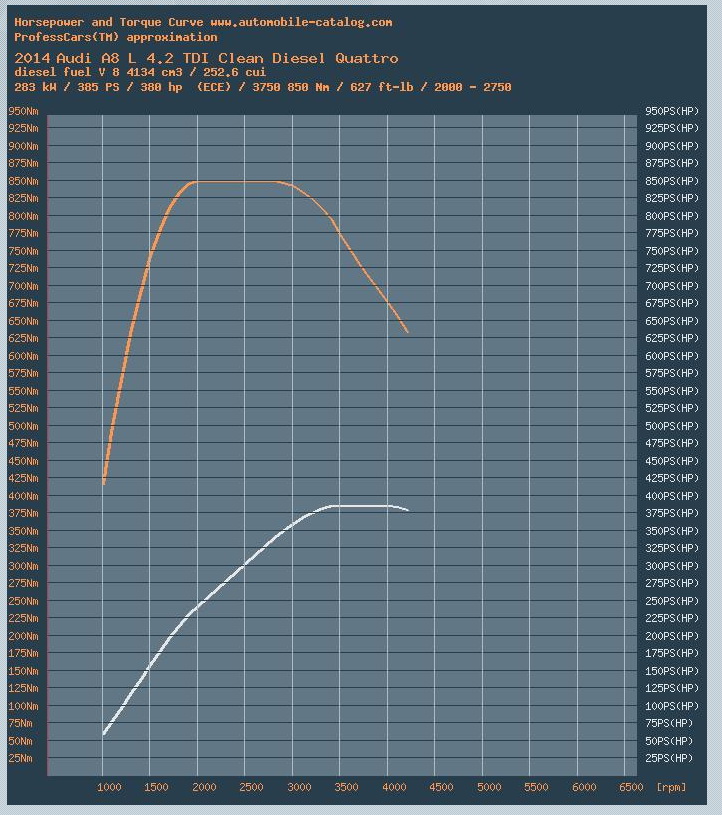Click the 75PS(HP) label on right axis
722x815 pixels.
pos(670,723)
